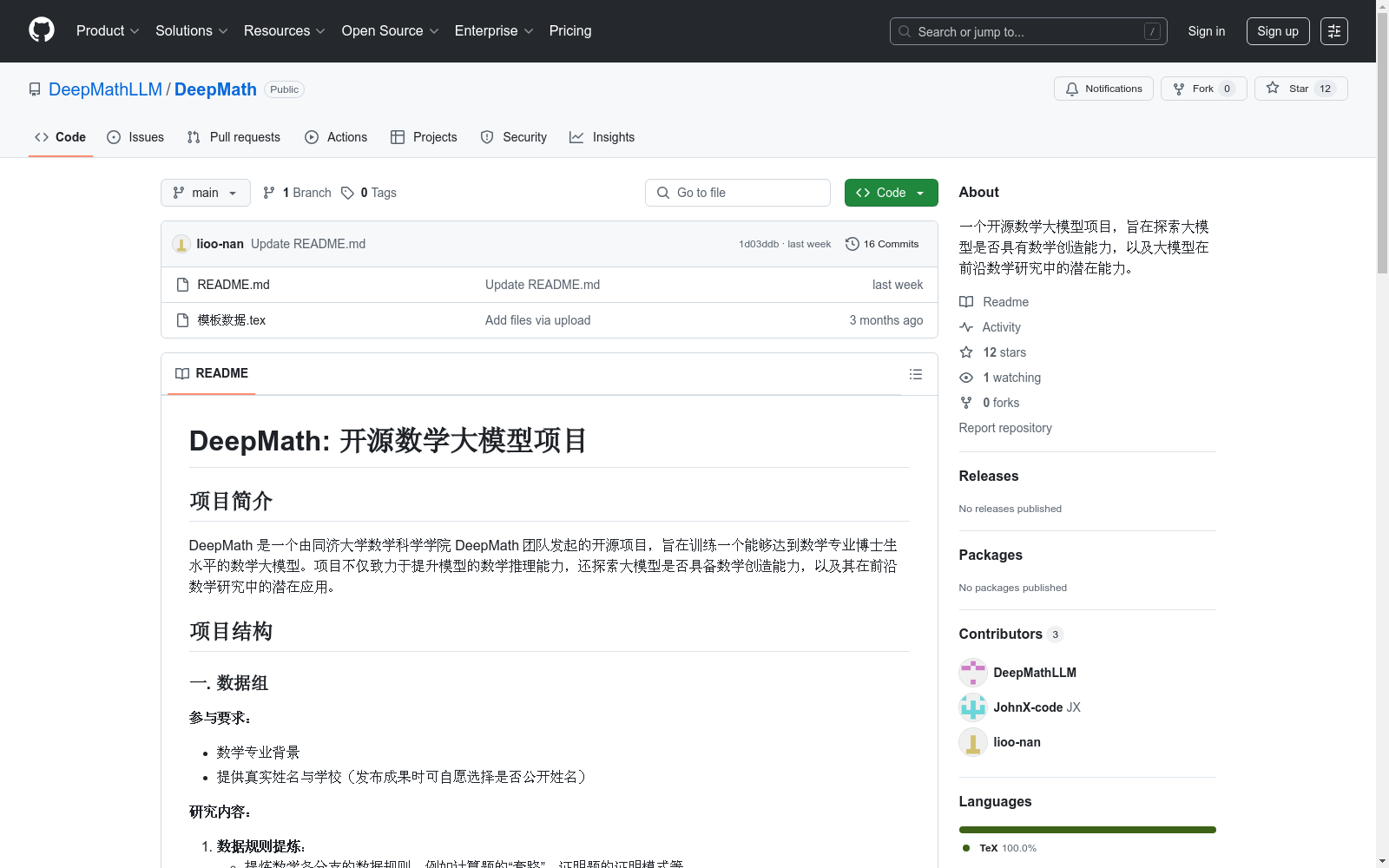
Task: Click the search magnifier in Go to file
Action: tap(663, 193)
